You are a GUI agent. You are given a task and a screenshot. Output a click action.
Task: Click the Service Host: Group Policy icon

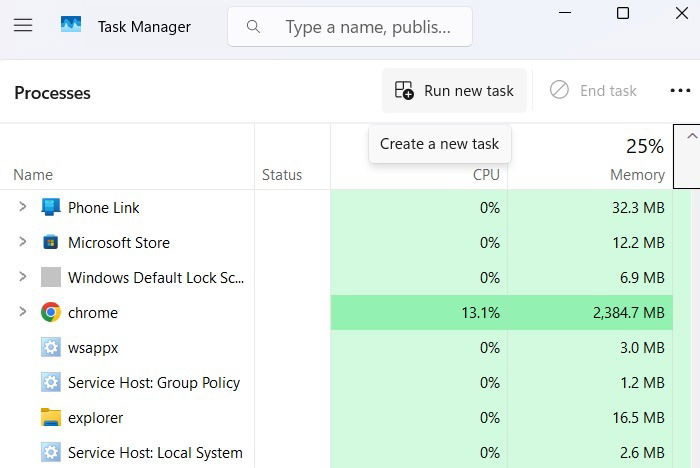point(51,383)
